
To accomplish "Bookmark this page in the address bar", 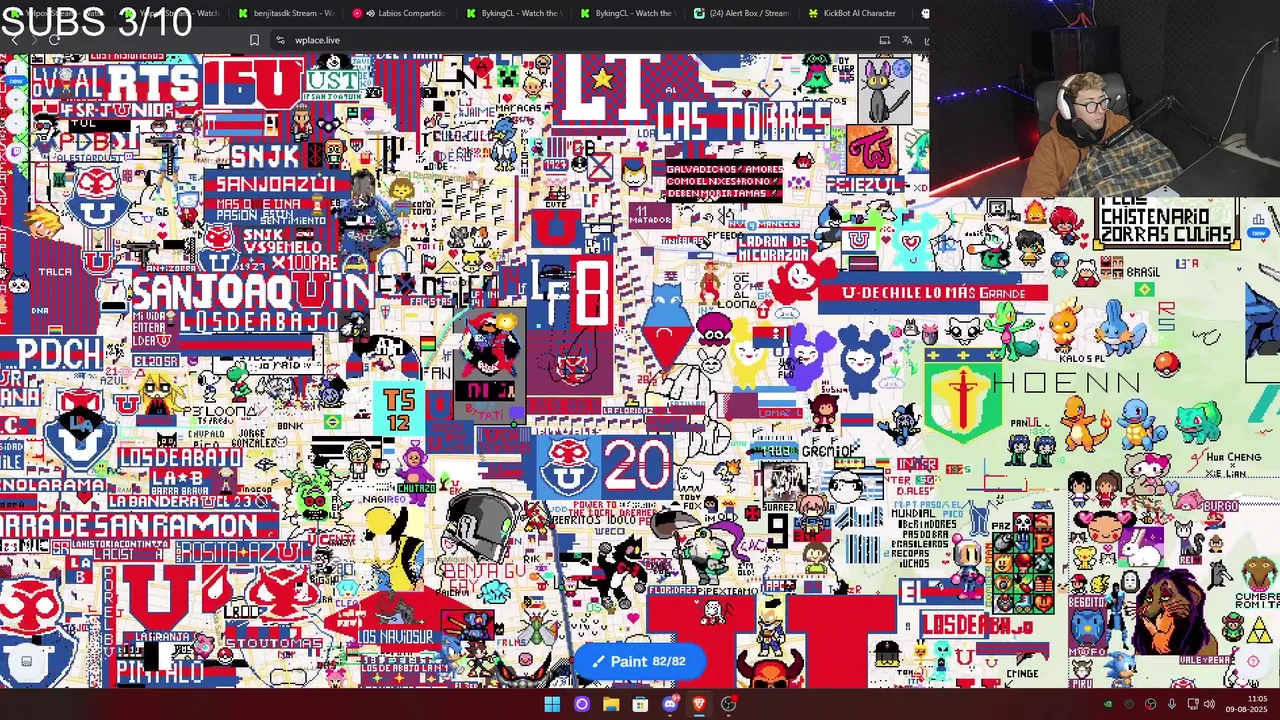I will click(254, 40).
